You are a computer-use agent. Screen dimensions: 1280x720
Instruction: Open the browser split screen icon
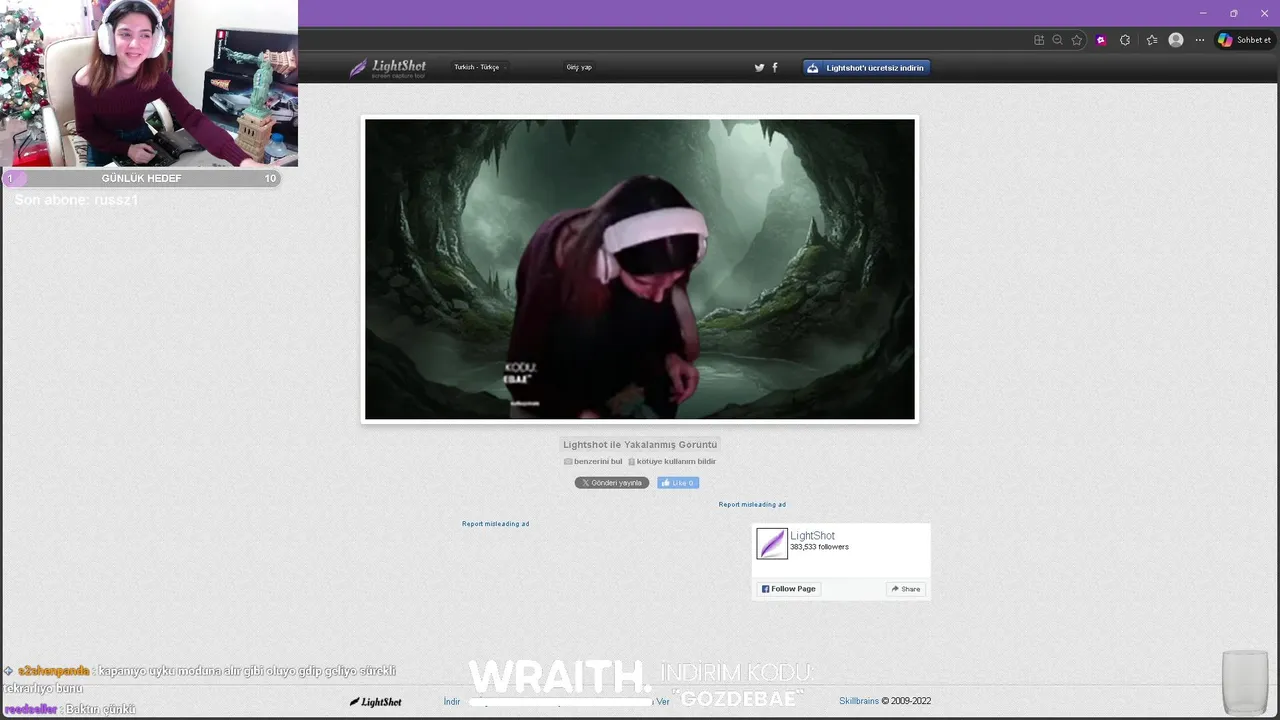click(x=1039, y=40)
